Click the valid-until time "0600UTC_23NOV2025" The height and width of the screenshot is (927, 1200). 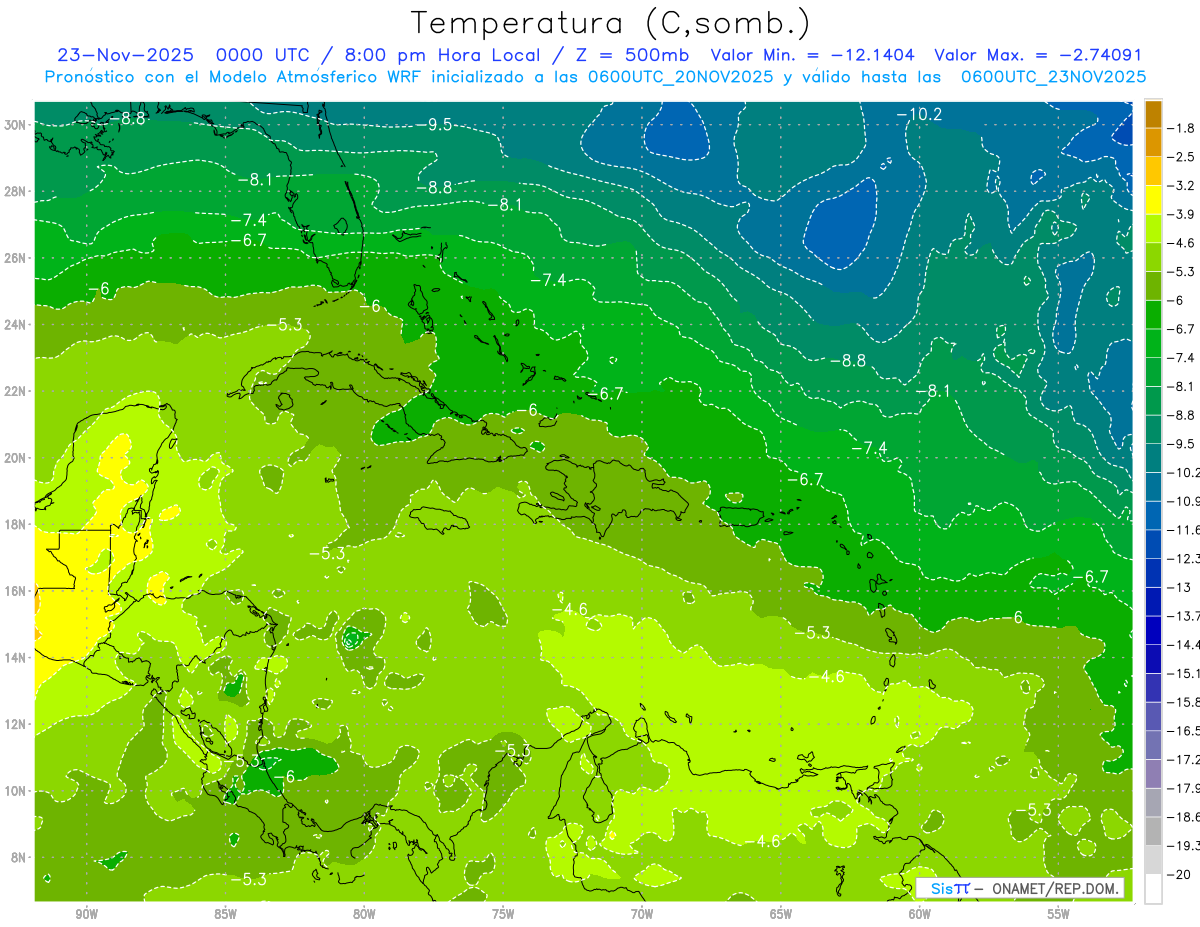coord(1054,76)
